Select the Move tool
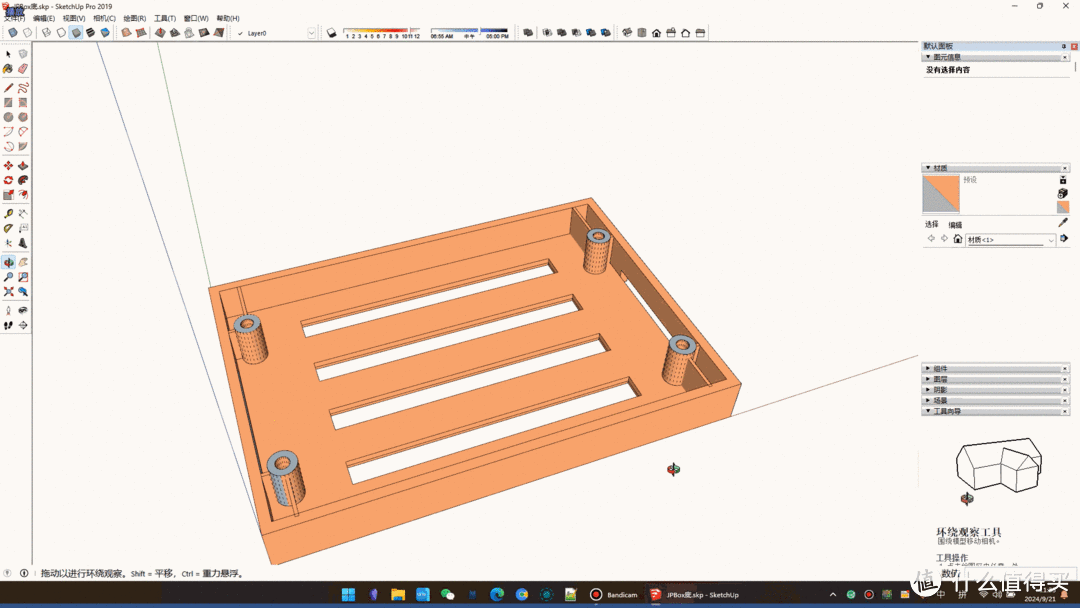1080x608 pixels. [8, 165]
